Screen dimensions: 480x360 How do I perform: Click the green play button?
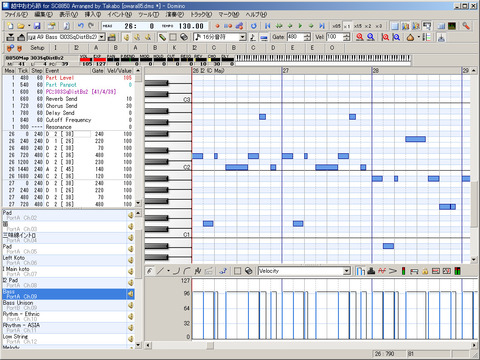pos(300,26)
